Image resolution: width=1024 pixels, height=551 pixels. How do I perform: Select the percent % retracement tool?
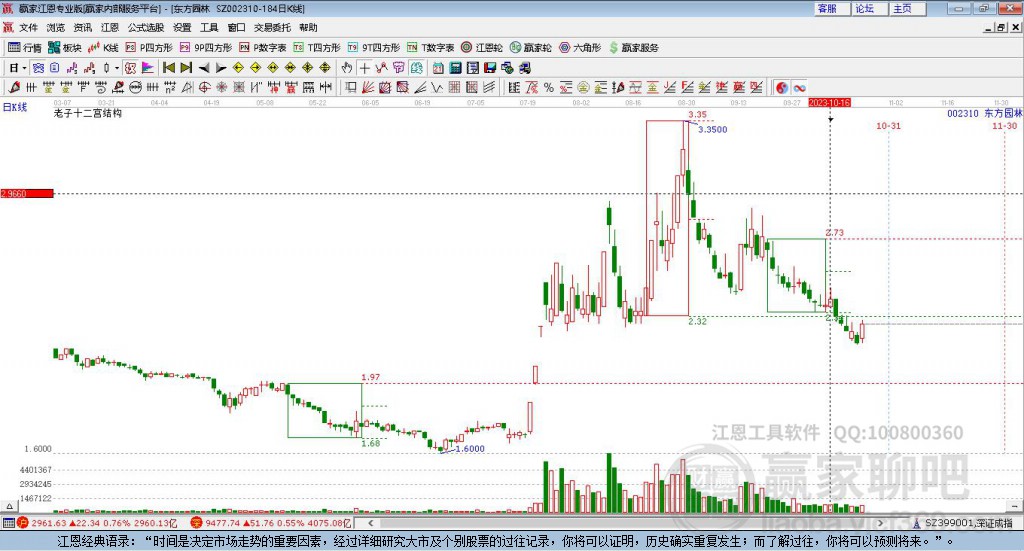(549, 87)
